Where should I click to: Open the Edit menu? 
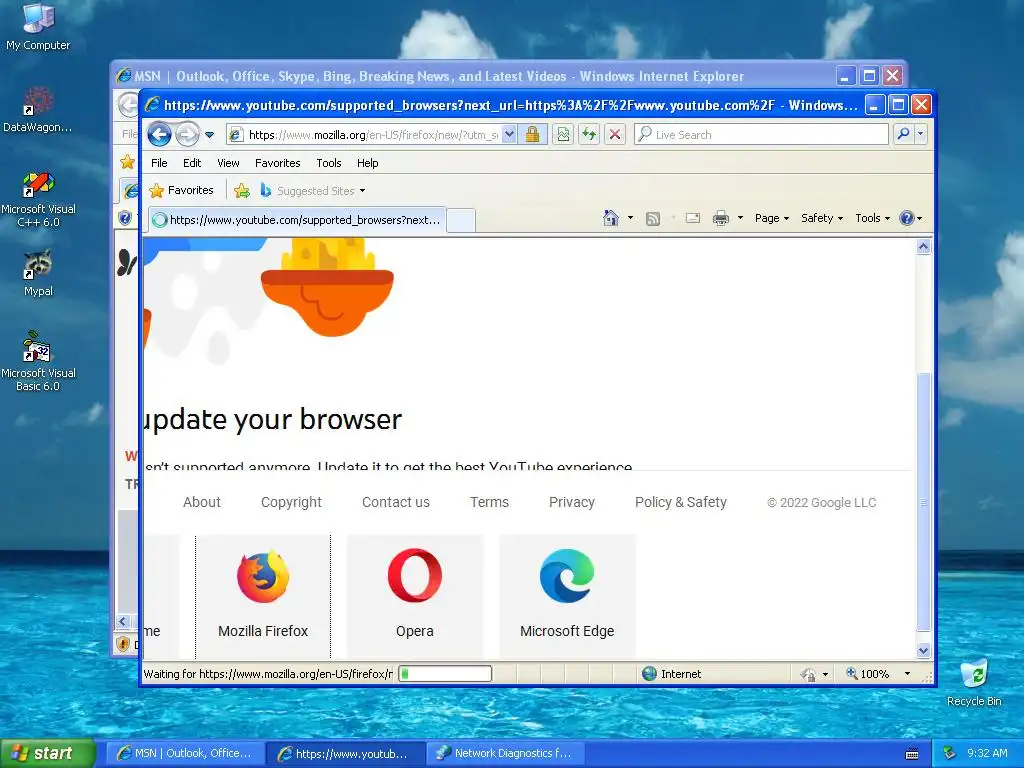192,163
